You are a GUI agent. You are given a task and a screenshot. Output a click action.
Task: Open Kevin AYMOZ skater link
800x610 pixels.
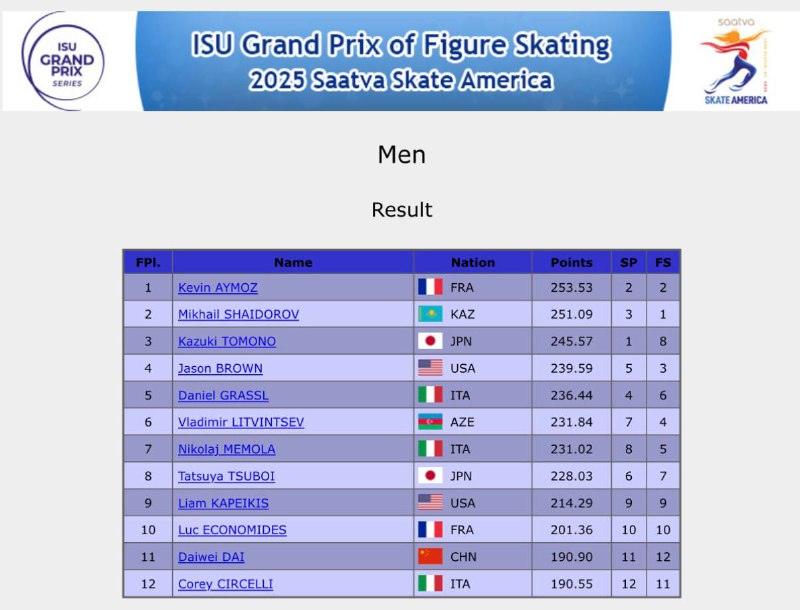(218, 288)
